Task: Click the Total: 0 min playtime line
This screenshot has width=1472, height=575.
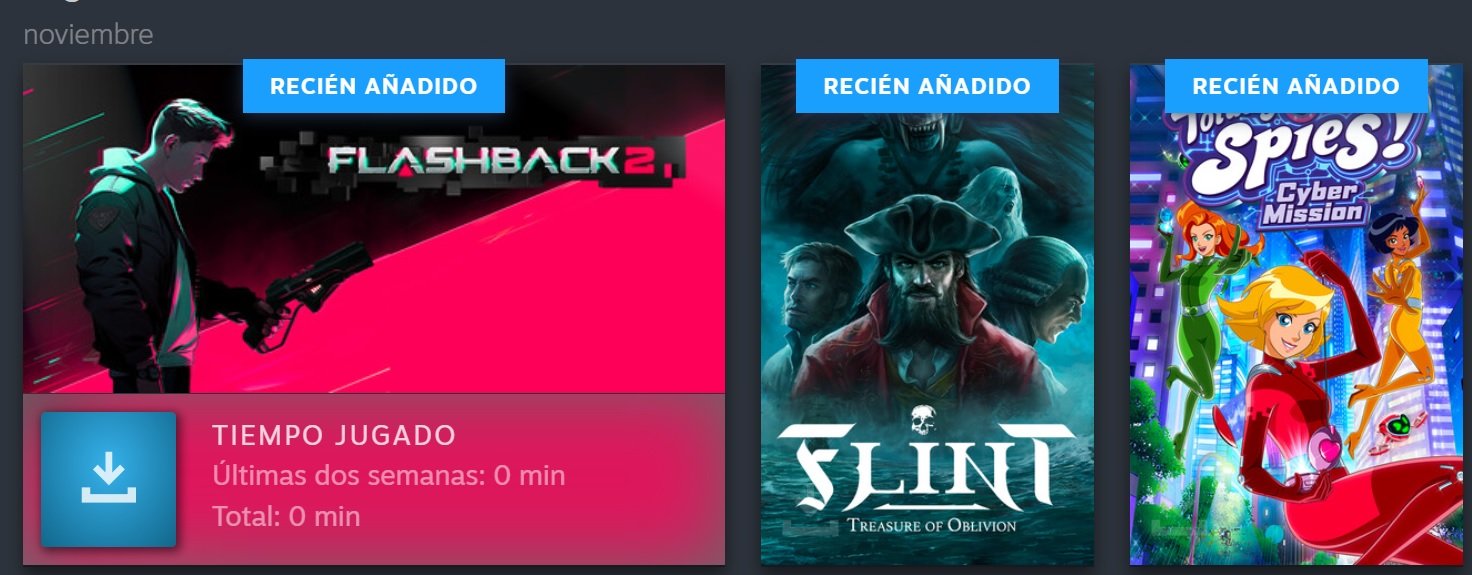Action: [286, 516]
